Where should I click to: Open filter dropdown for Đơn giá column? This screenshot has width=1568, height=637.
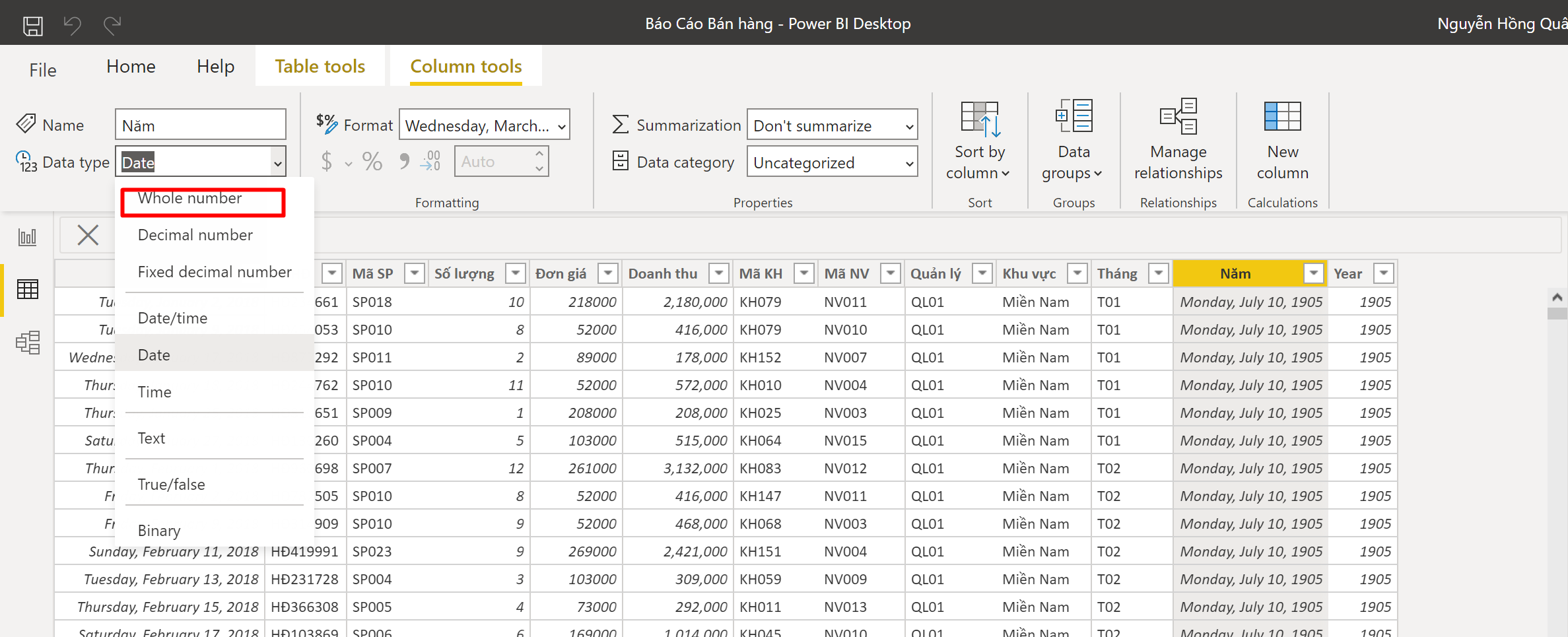coord(608,273)
